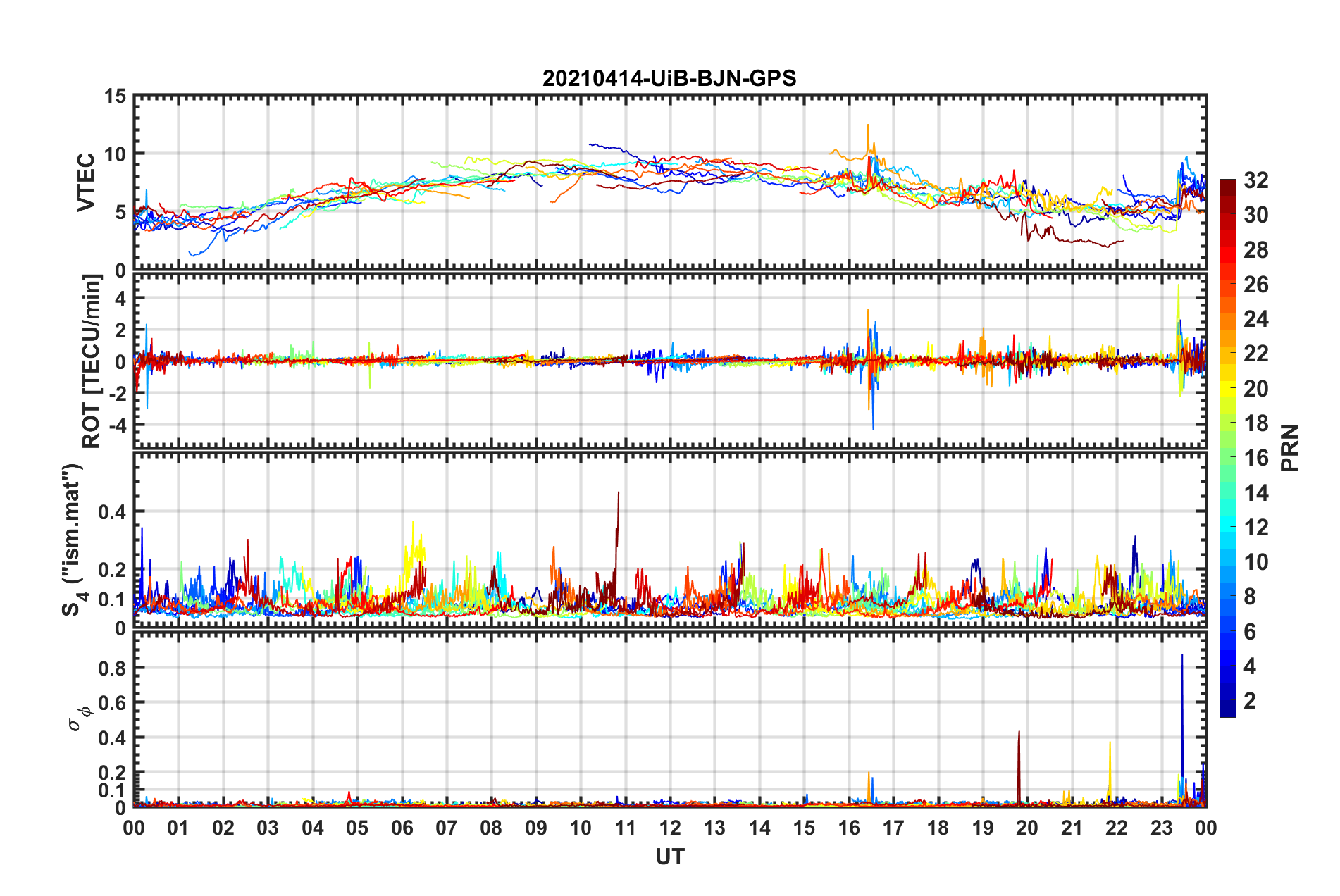Click x-axis hour tick label 19

click(983, 828)
